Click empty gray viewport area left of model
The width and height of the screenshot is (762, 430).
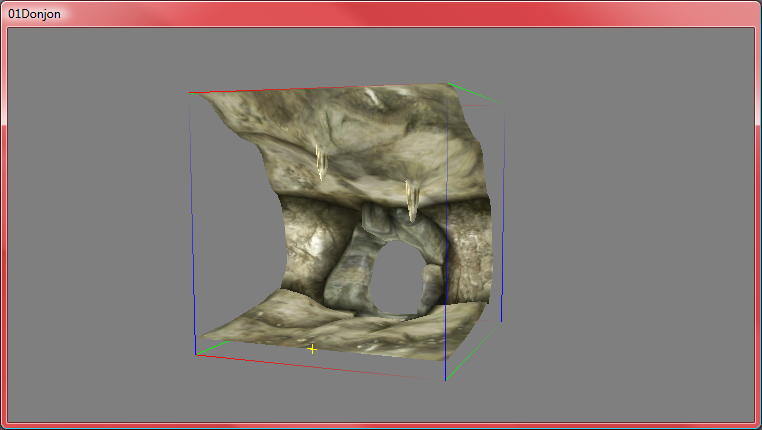coord(100,220)
